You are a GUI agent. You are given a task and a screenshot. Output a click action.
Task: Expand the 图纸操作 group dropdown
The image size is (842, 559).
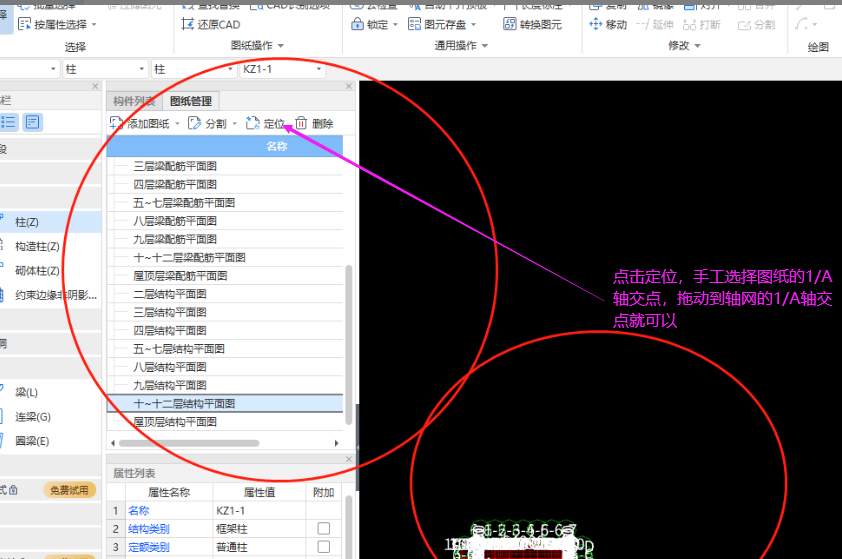[x=281, y=46]
